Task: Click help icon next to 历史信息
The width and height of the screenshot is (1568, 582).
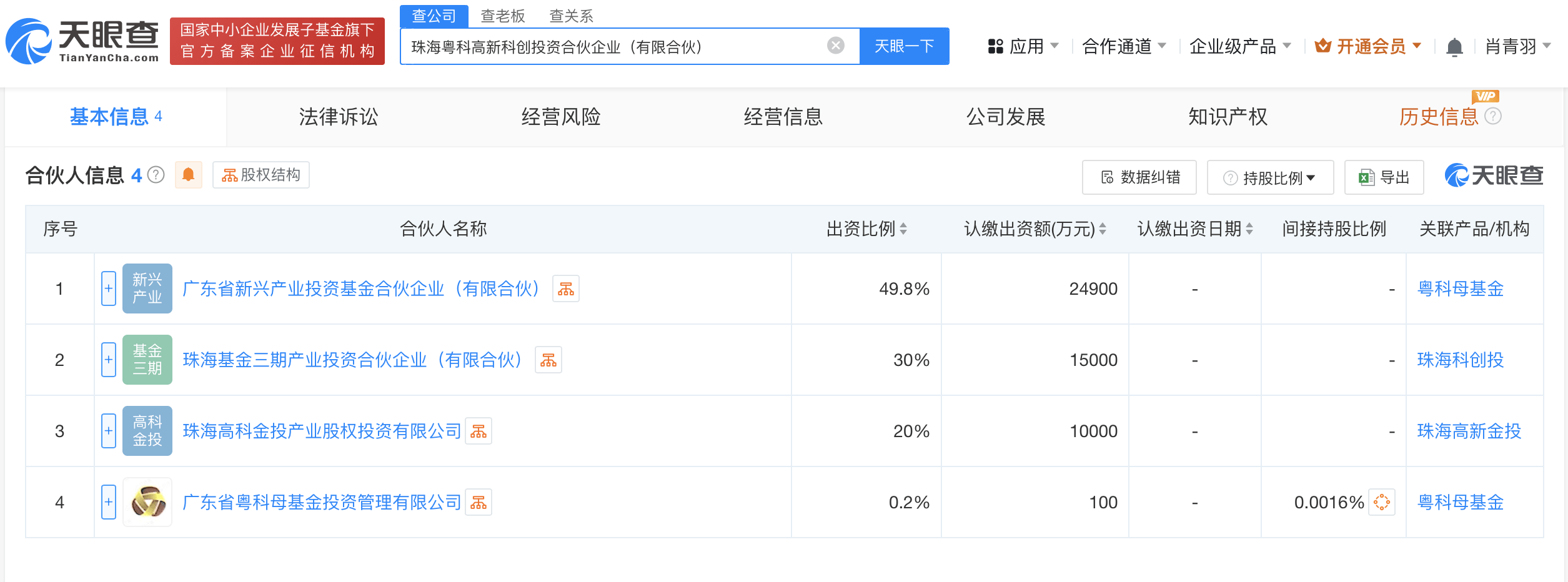Action: click(1493, 116)
